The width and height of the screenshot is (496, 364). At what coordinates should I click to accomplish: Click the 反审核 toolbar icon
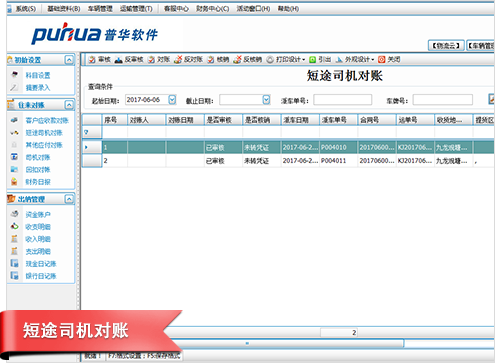[118, 60]
